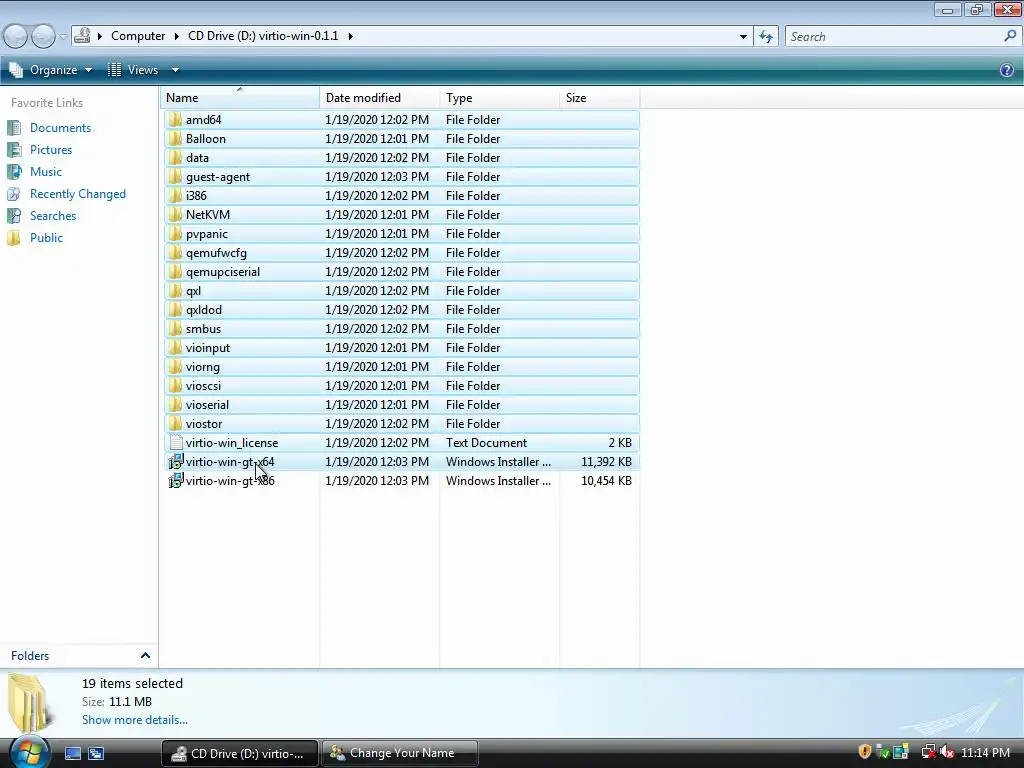Open Recently Changed favorite link

(78, 194)
